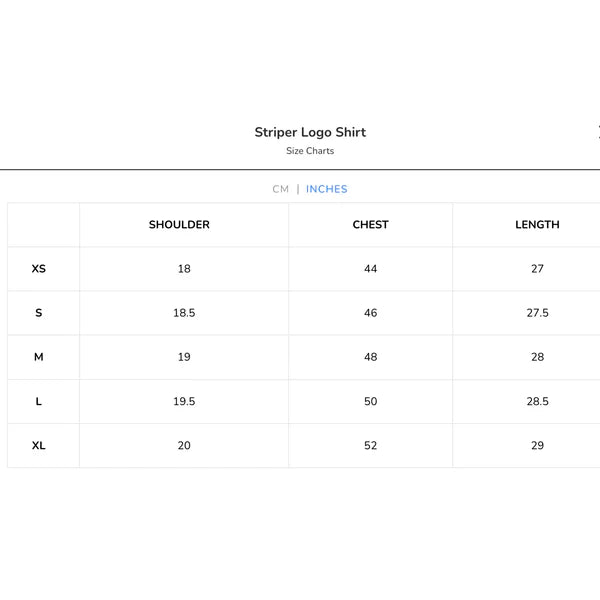600x600 pixels.
Task: Select the INCHES unit option
Action: (326, 189)
